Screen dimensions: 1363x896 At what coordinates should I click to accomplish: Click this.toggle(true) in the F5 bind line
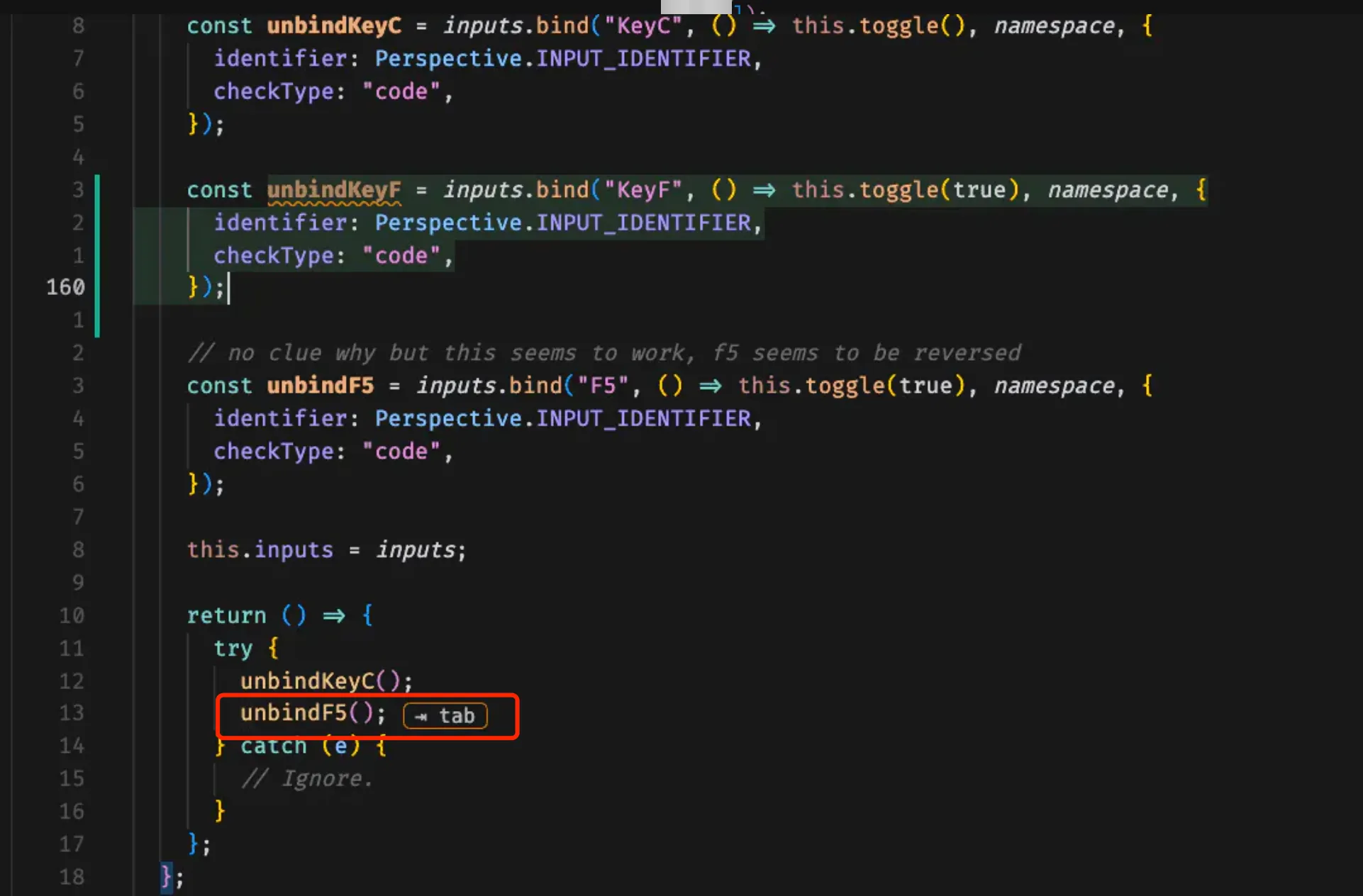click(x=852, y=386)
